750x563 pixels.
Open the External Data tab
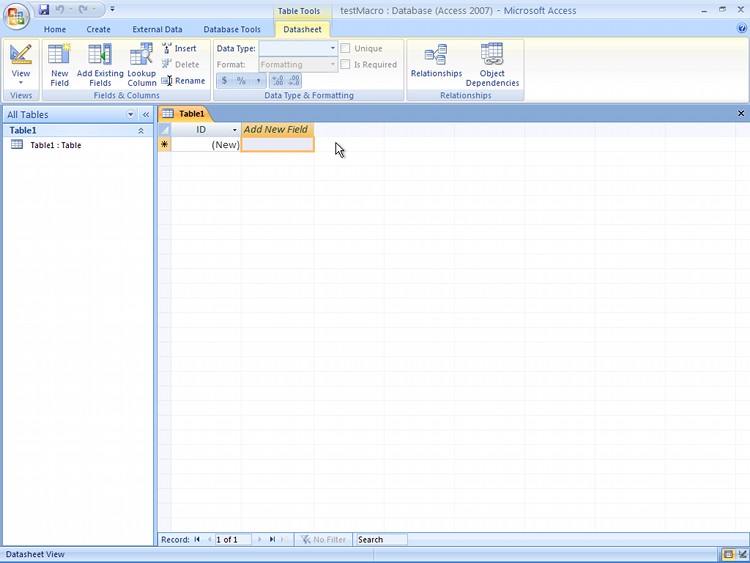pos(157,29)
